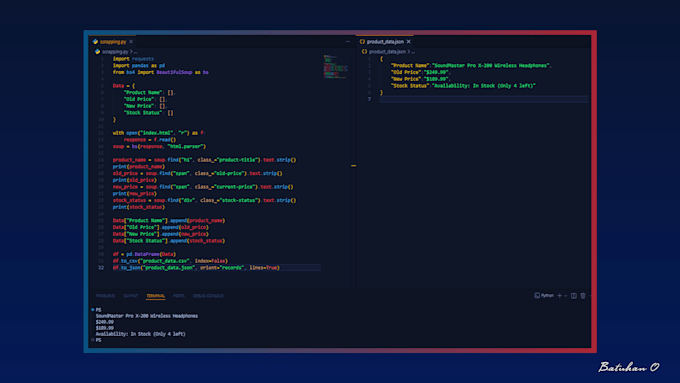This screenshot has width=680, height=383.
Task: Click the yellow overview ruler marker
Action: tap(353, 166)
